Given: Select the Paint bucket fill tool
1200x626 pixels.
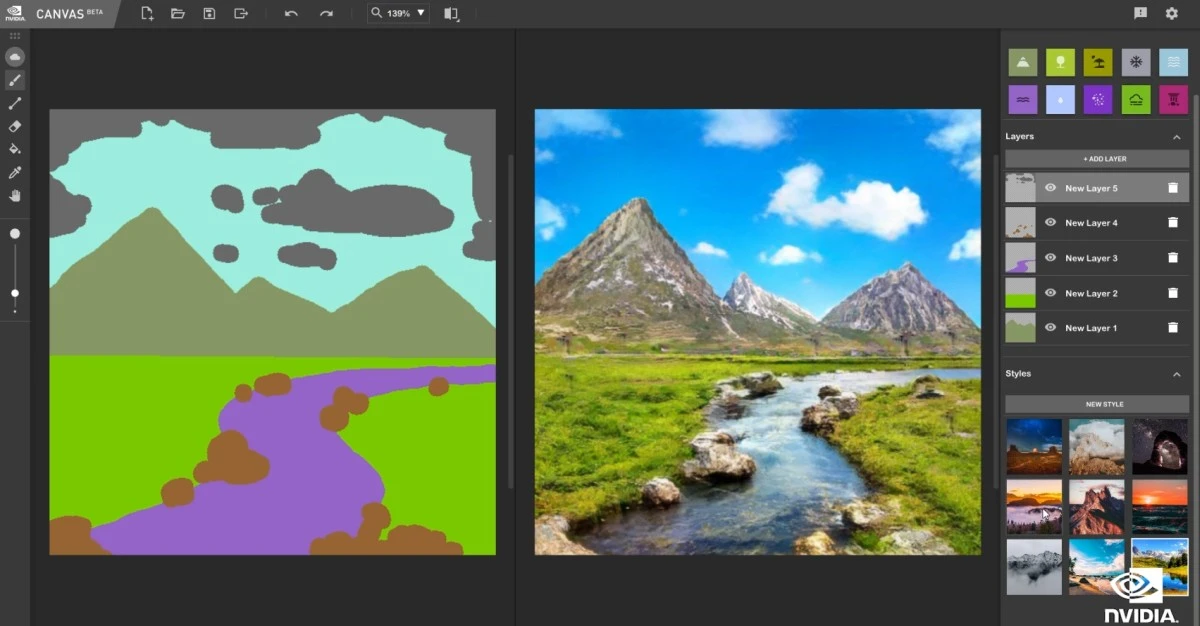Looking at the screenshot, I should point(14,148).
